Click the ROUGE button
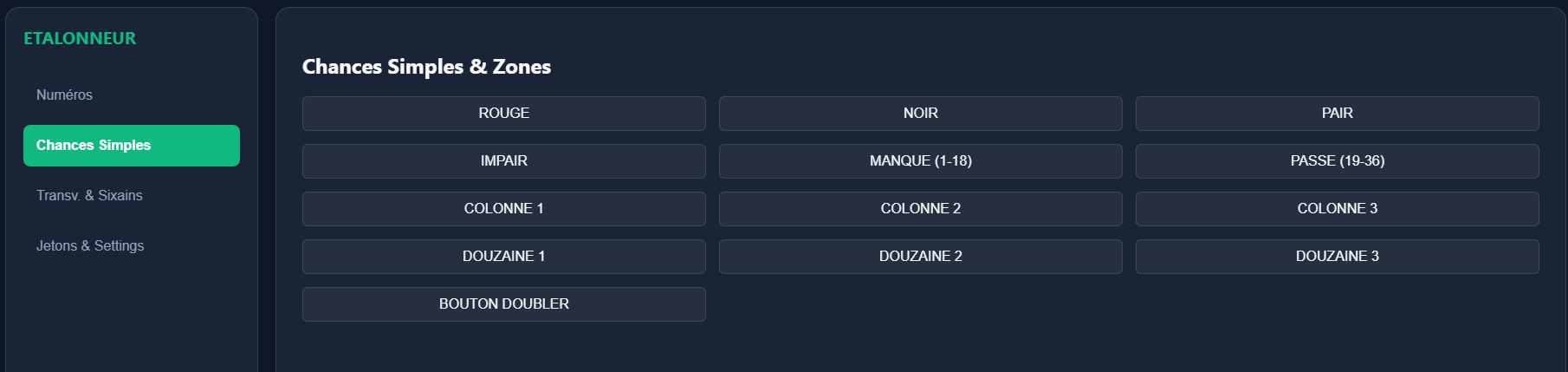The width and height of the screenshot is (1568, 372). tap(503, 114)
